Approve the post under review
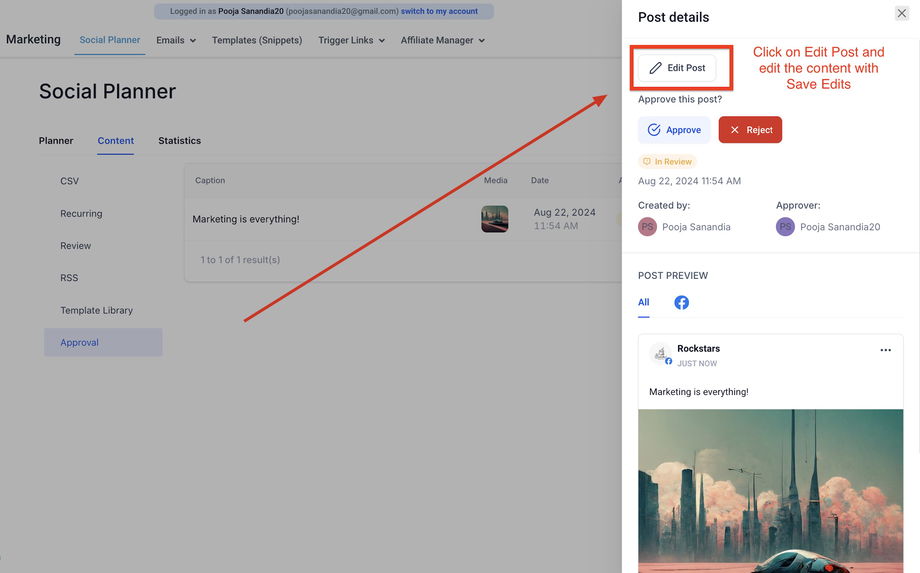 click(x=674, y=130)
